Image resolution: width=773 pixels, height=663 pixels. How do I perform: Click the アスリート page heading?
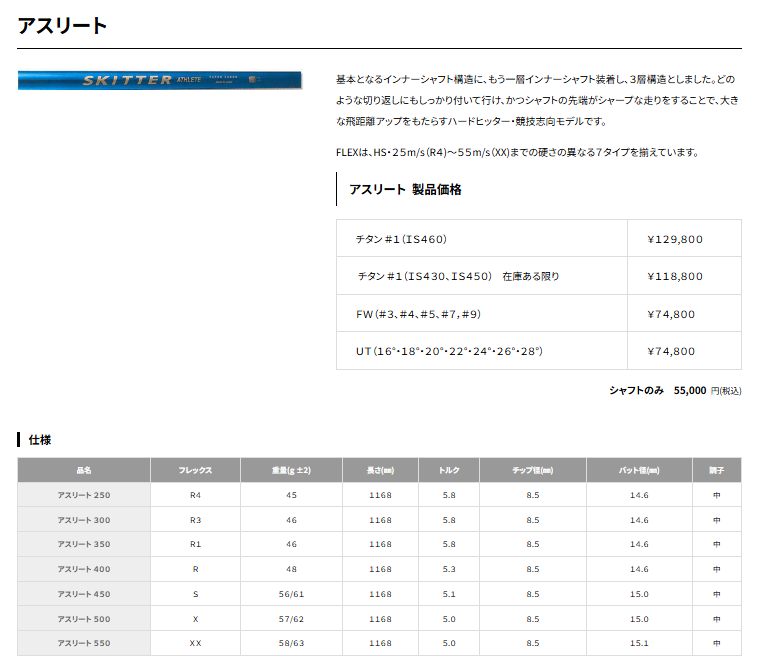[x=62, y=26]
